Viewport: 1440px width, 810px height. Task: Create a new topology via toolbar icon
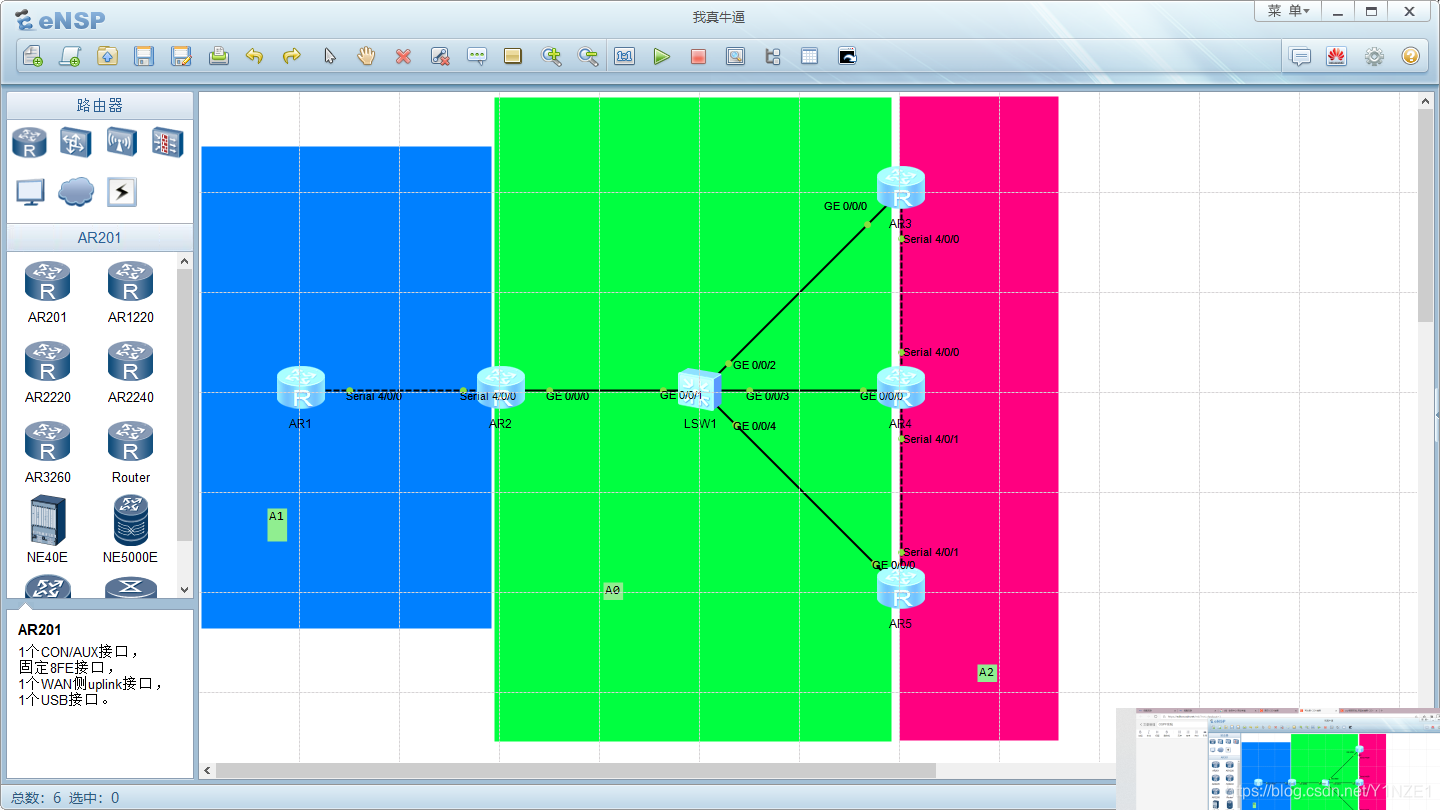click(33, 56)
